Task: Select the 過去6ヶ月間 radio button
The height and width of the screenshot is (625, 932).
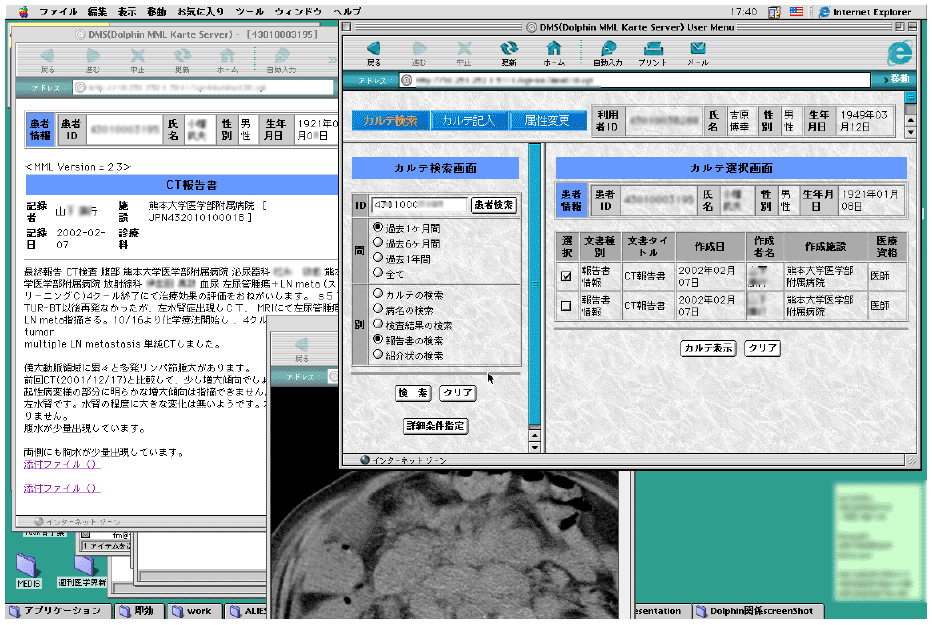Action: pyautogui.click(x=378, y=242)
